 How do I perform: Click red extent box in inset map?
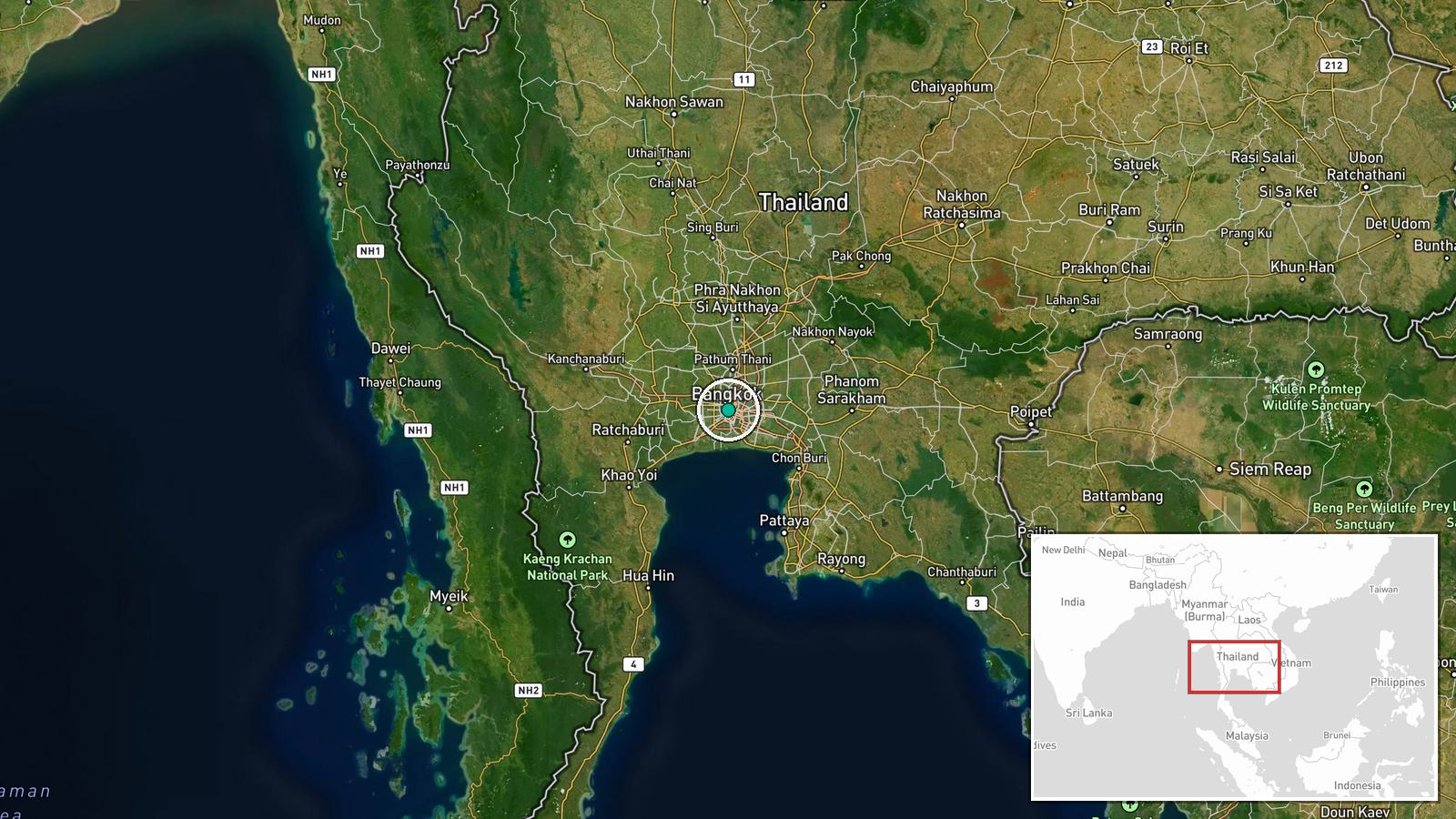(x=1234, y=667)
